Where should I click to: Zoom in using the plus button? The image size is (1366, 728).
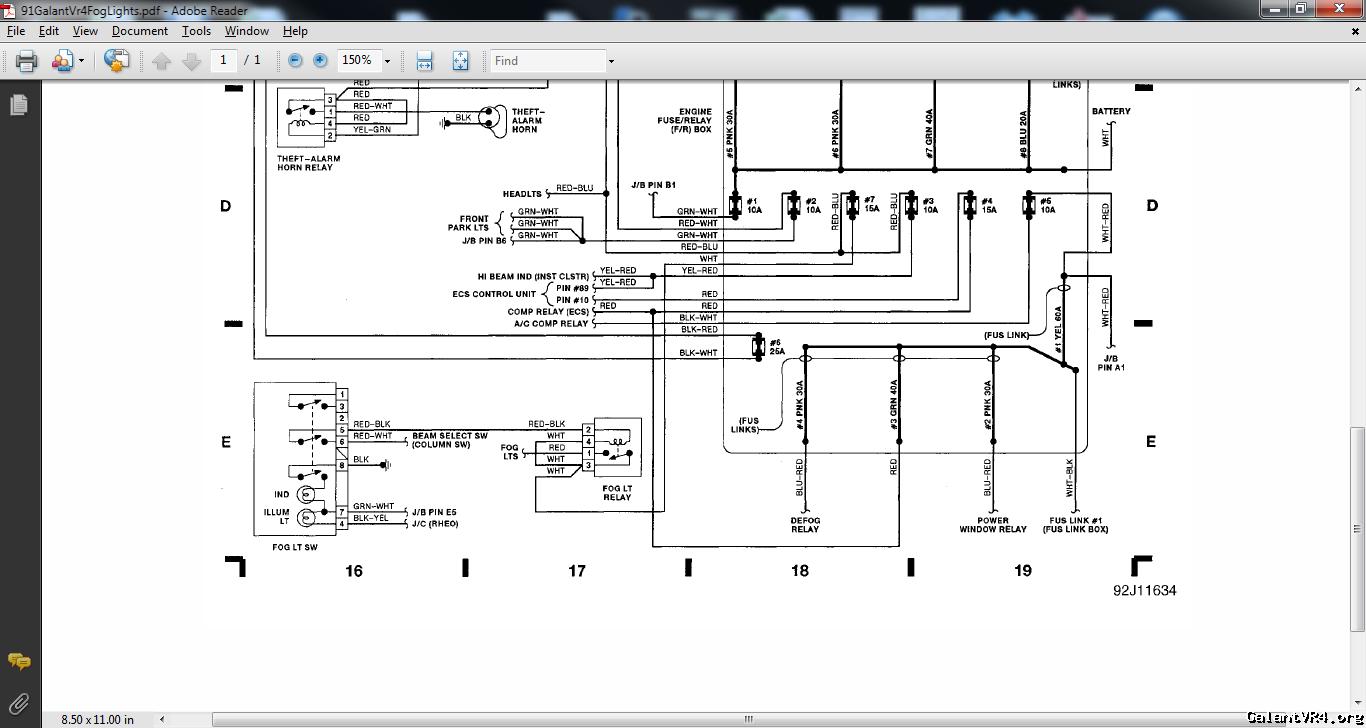click(x=320, y=61)
